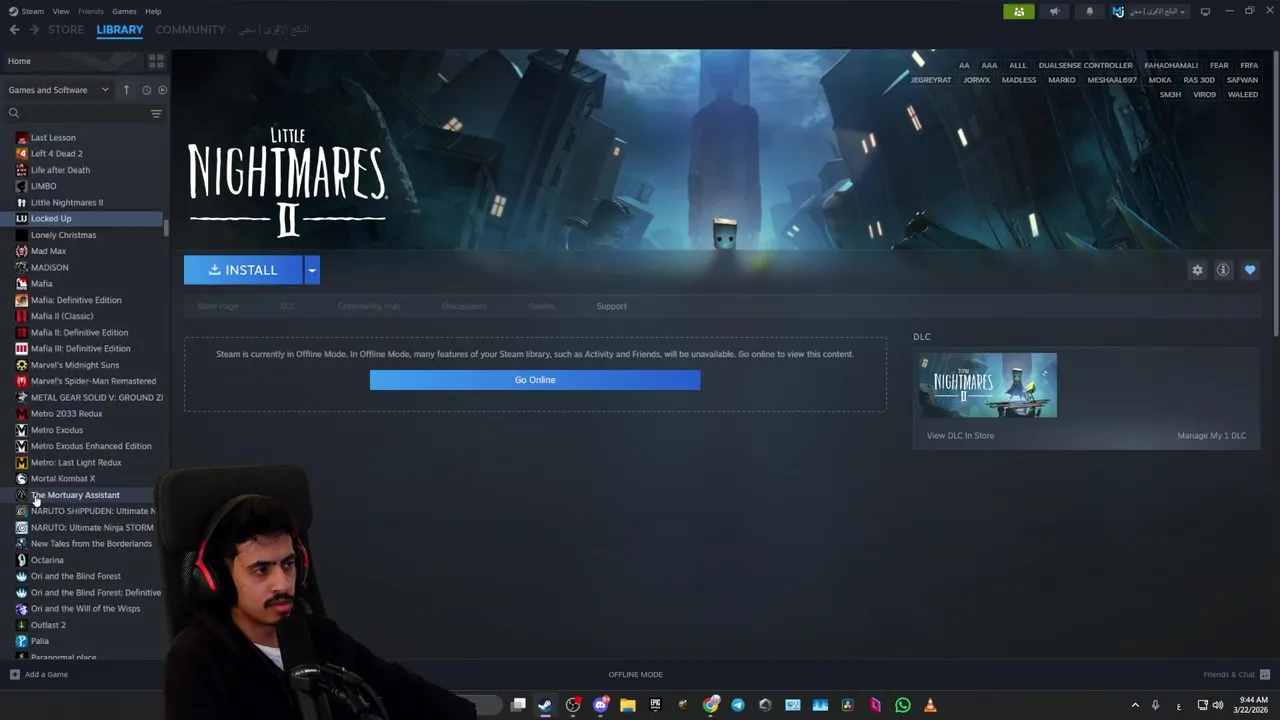Image resolution: width=1280 pixels, height=720 pixels.
Task: Open the Little Nightmares II DLC thumbnail
Action: 988,385
